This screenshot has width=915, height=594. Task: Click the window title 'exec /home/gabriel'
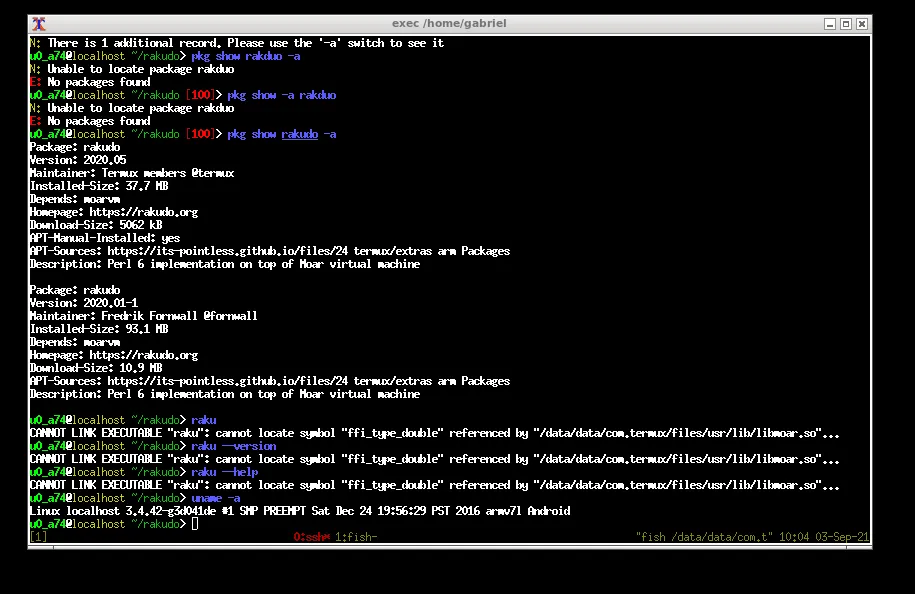(x=449, y=23)
